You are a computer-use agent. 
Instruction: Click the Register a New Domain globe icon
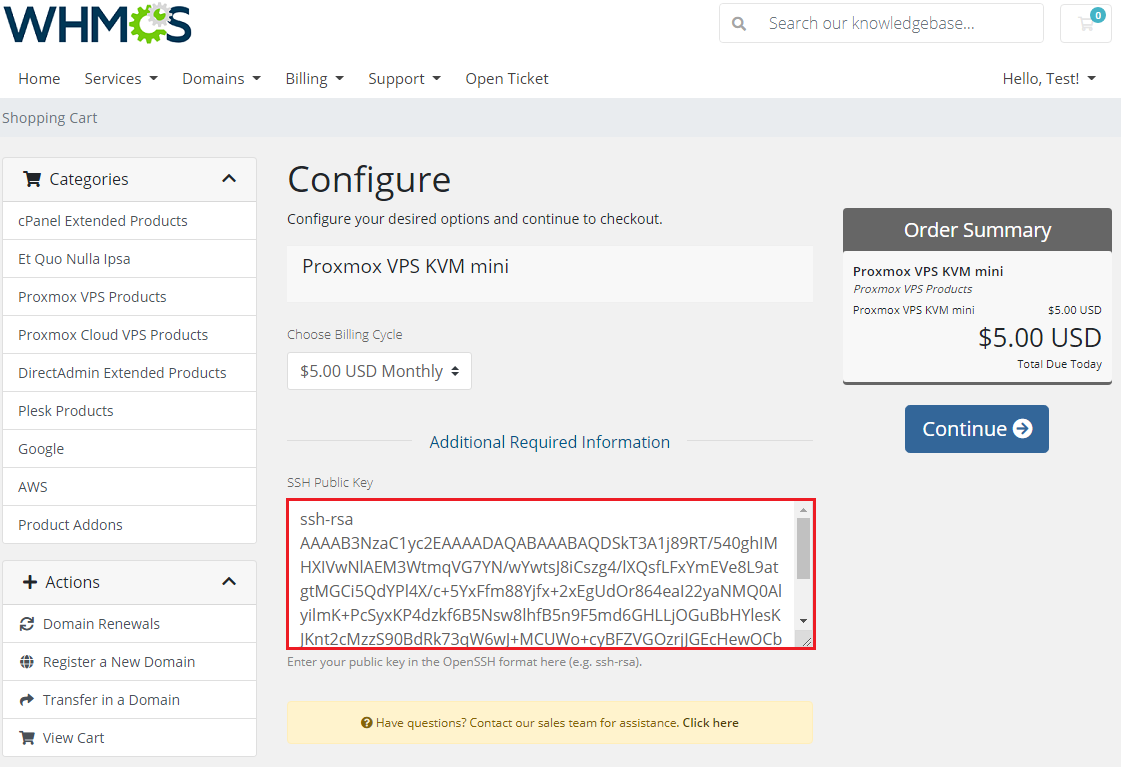click(x=27, y=662)
